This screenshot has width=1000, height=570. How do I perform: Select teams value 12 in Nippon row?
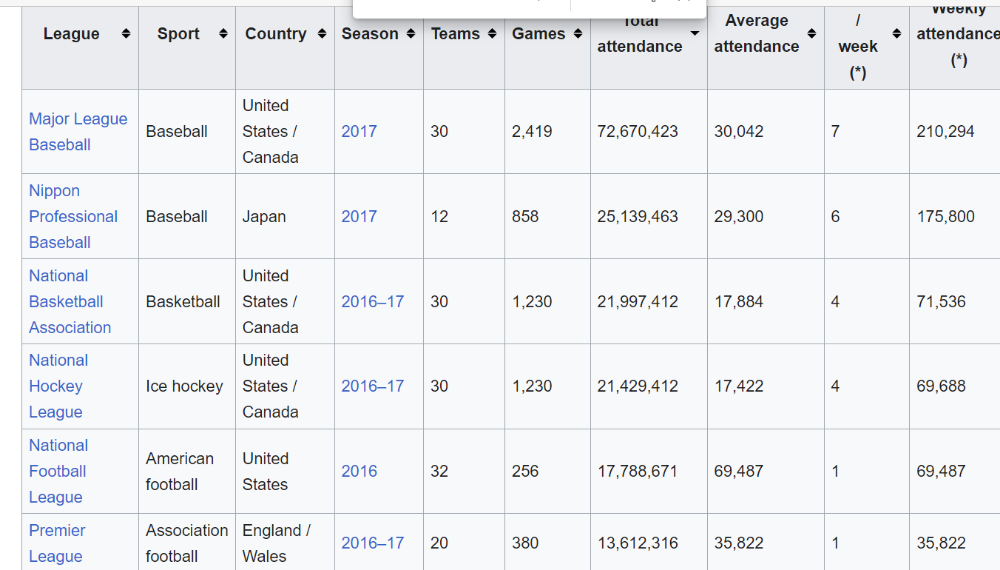(x=439, y=216)
